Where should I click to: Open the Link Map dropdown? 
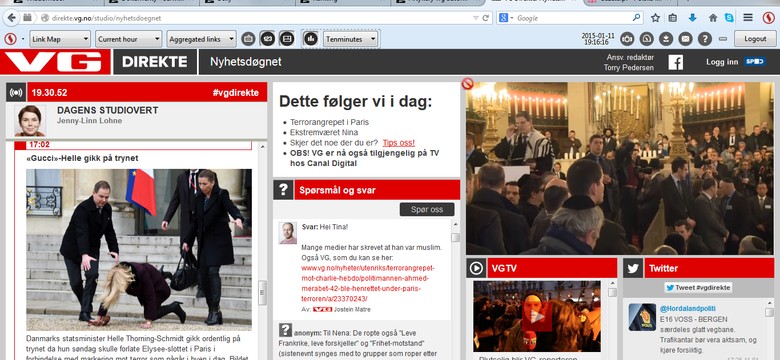60,39
